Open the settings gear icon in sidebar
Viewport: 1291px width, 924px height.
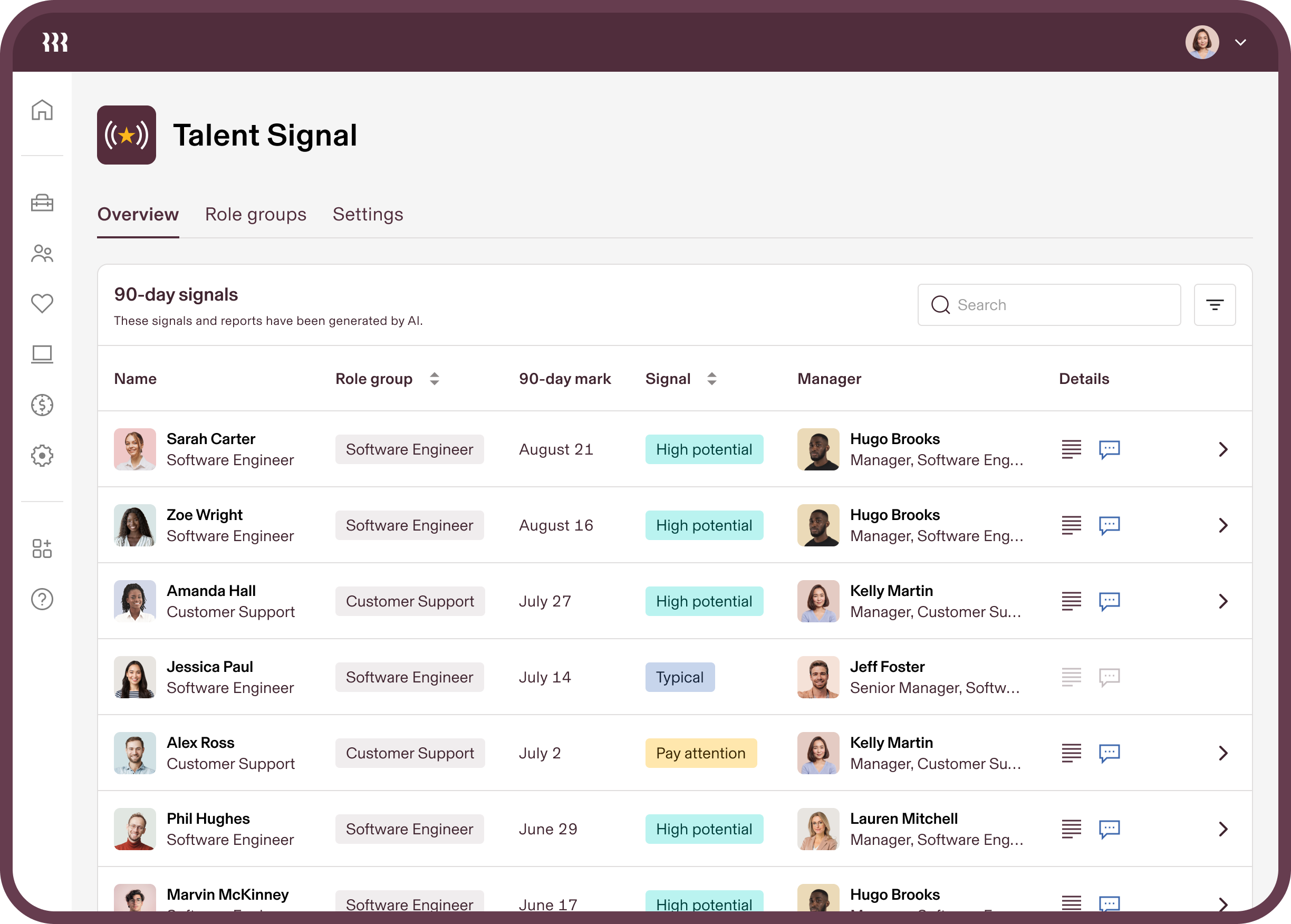coord(43,455)
